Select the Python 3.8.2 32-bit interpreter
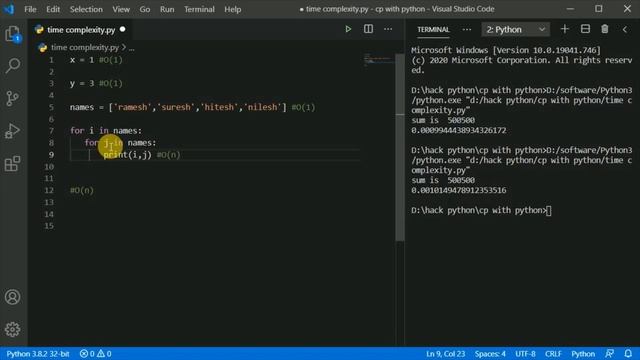This screenshot has height=360, width=640. click(x=38, y=353)
